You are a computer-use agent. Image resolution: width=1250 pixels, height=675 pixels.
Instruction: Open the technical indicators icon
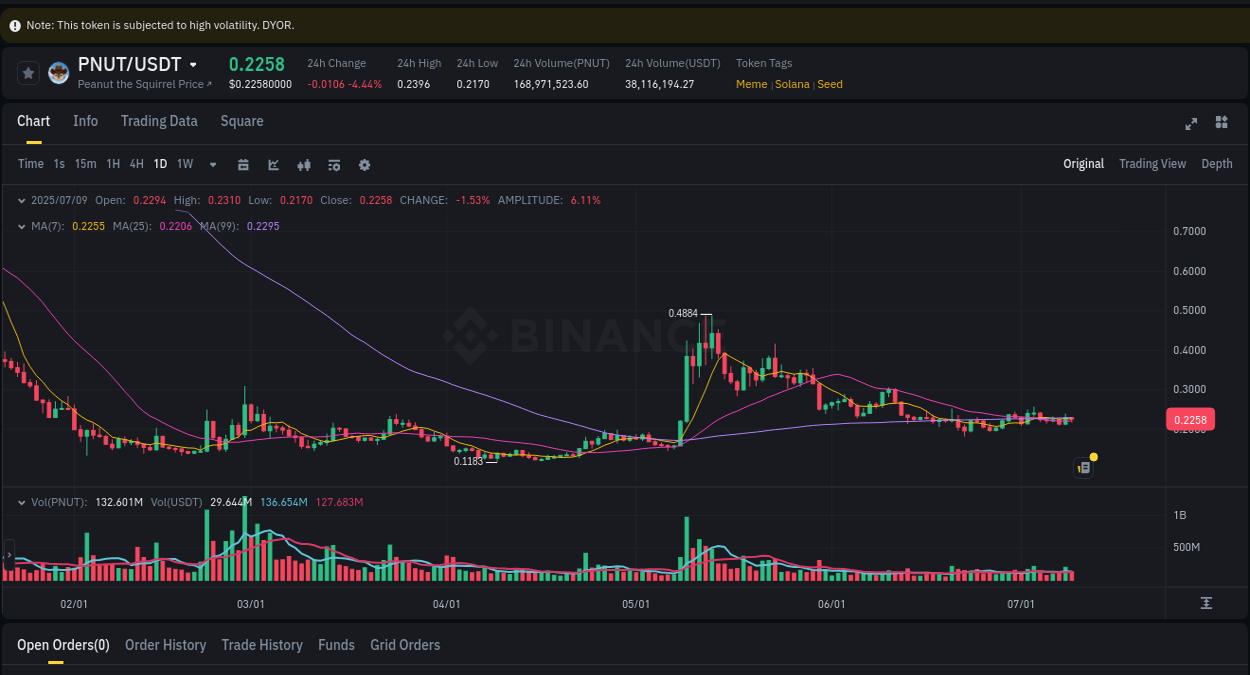[x=334, y=164]
